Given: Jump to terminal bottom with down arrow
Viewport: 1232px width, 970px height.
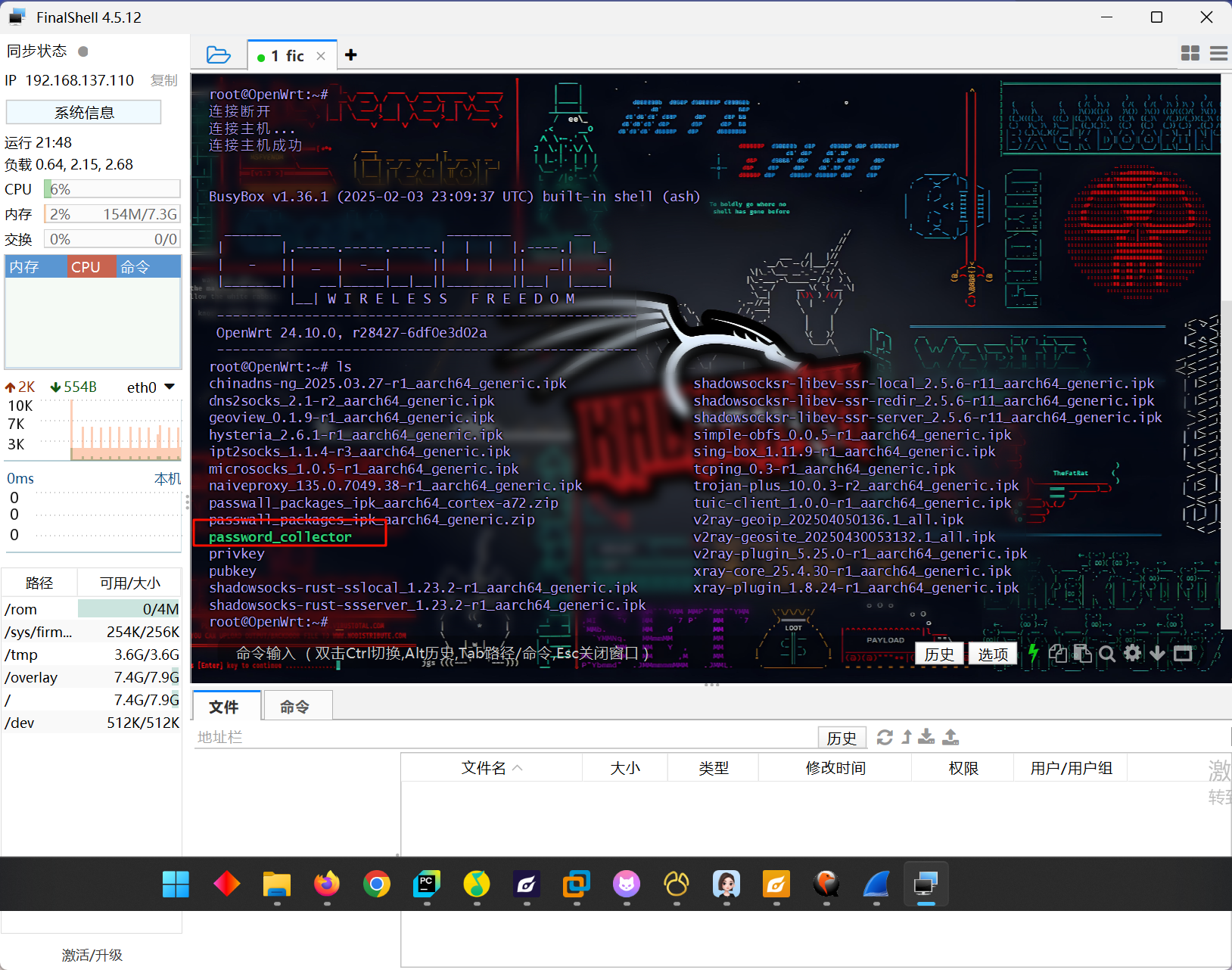Looking at the screenshot, I should click(1157, 654).
